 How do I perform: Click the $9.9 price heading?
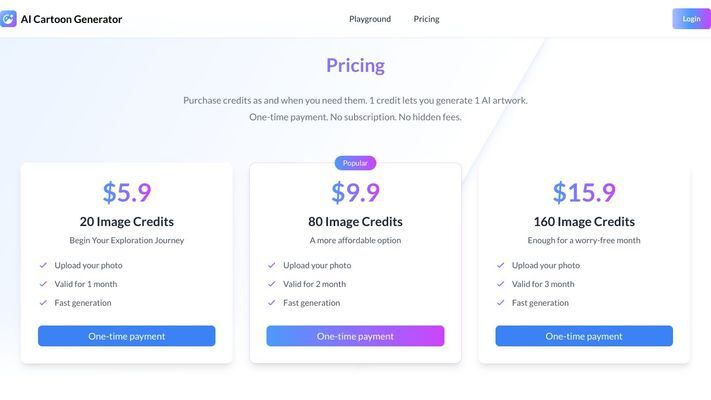click(x=356, y=192)
